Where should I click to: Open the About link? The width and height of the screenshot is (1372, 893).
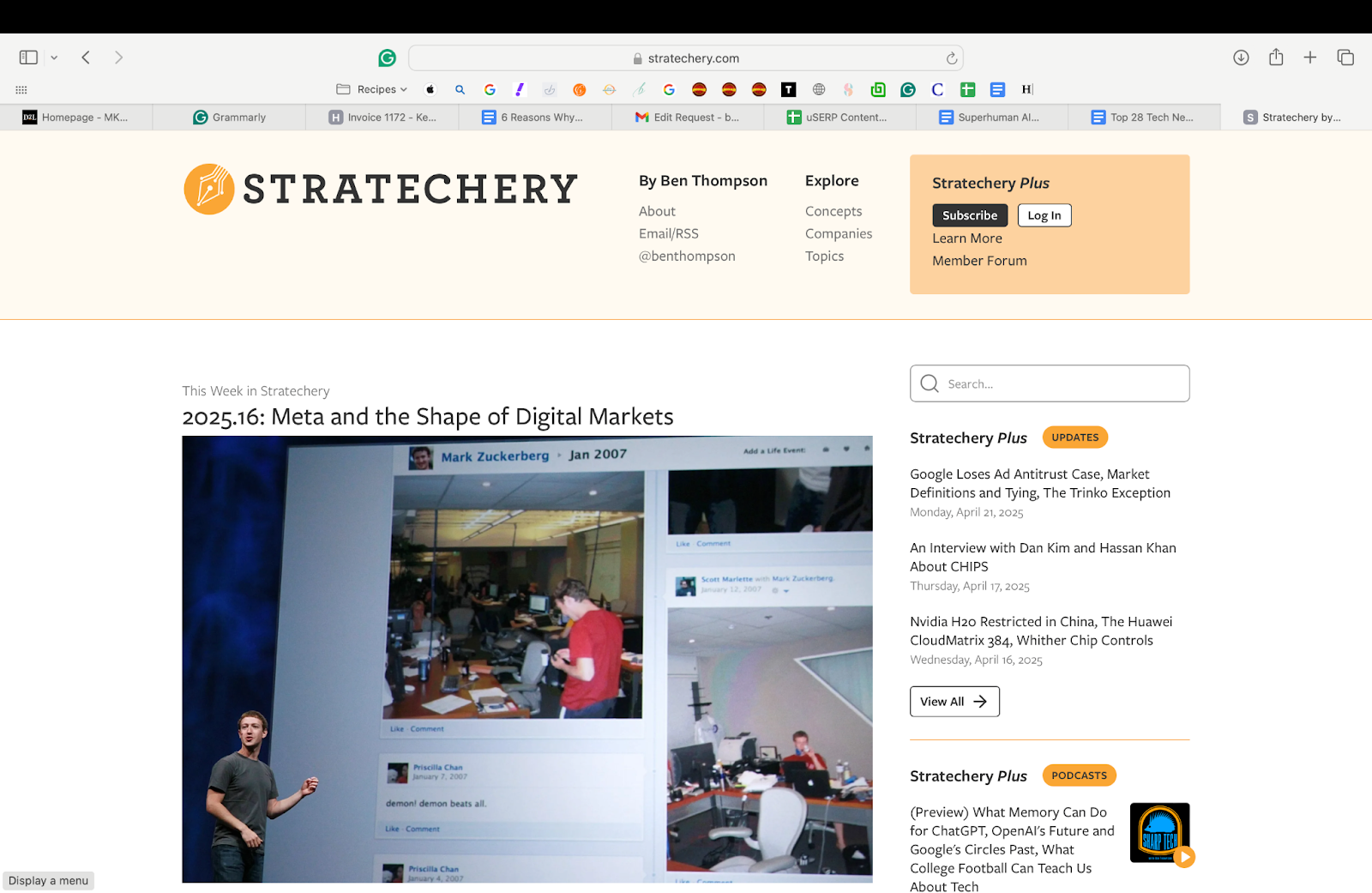click(657, 211)
